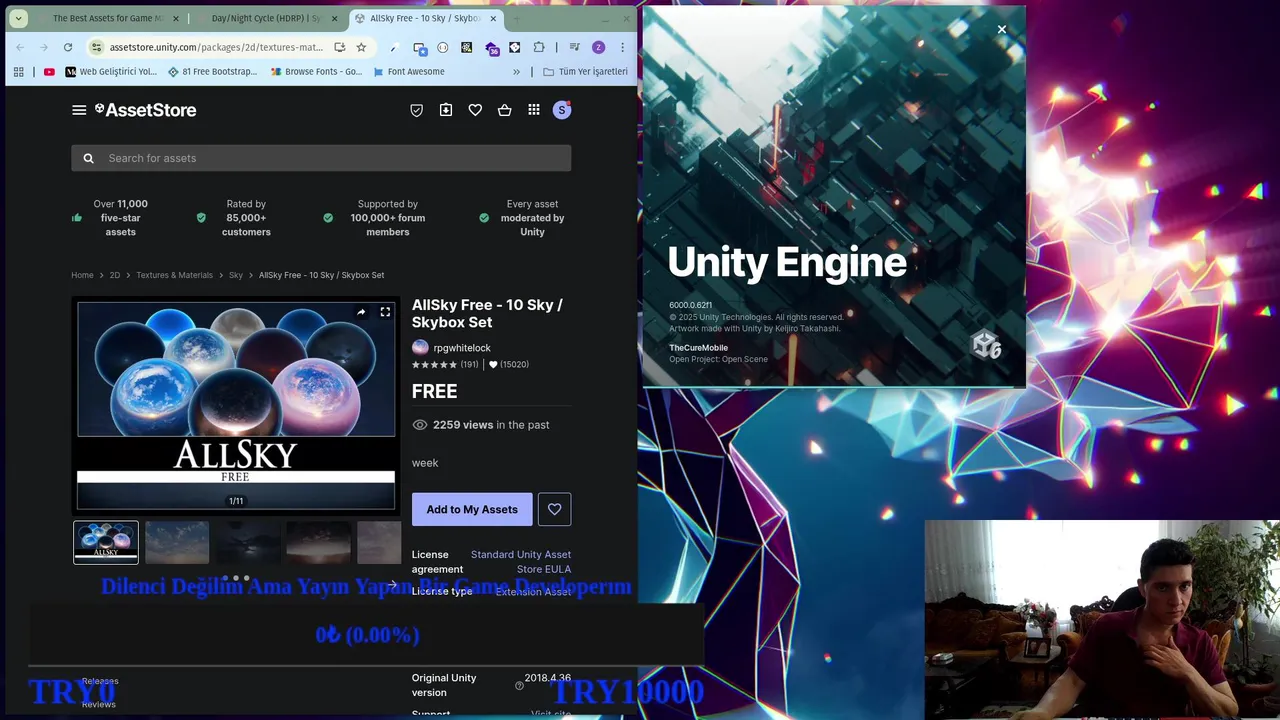The image size is (1280, 720).
Task: Open Standard Unity Asset Store EULA link
Action: point(521,562)
